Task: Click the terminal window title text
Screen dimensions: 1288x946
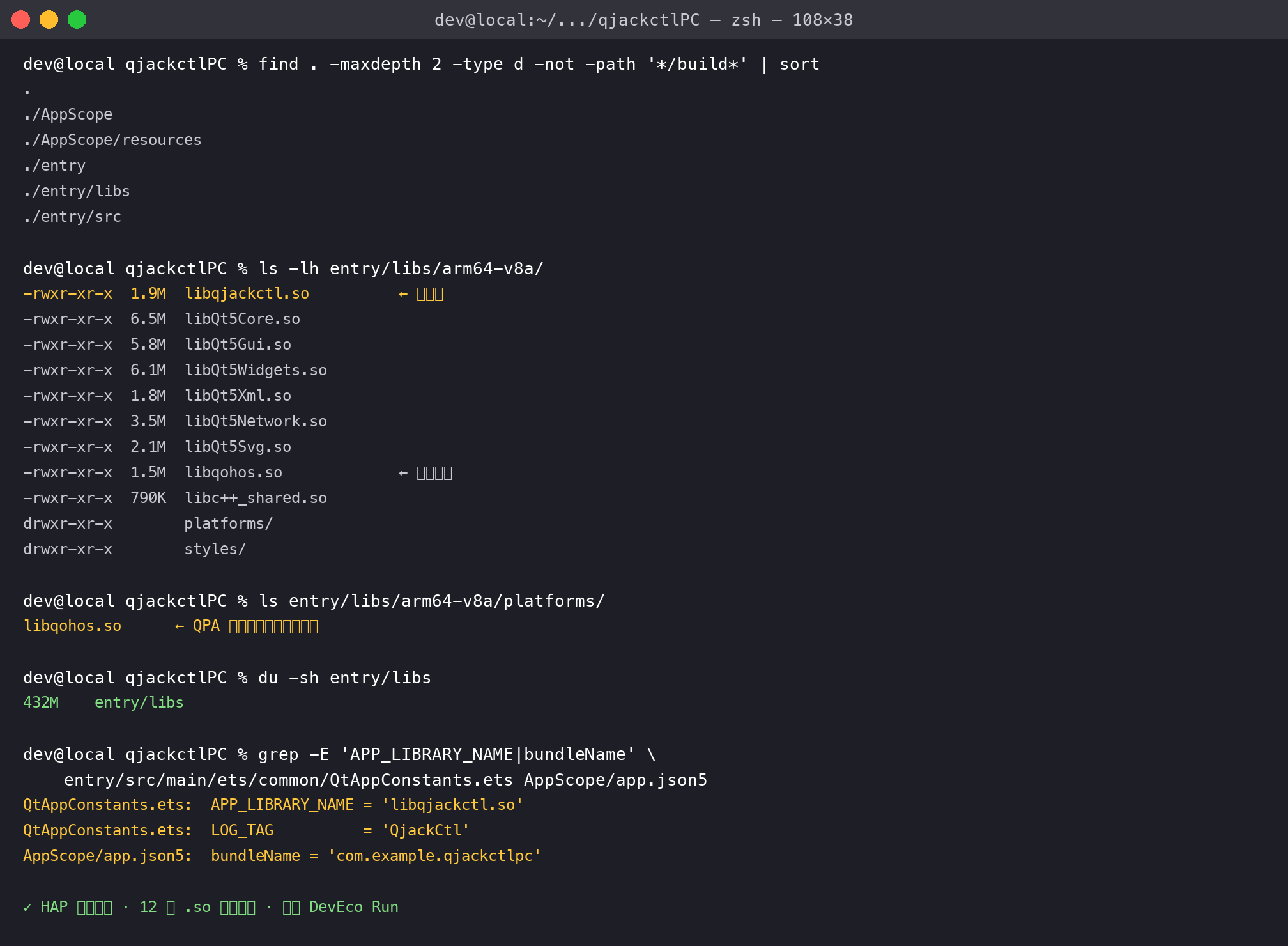Action: [643, 20]
